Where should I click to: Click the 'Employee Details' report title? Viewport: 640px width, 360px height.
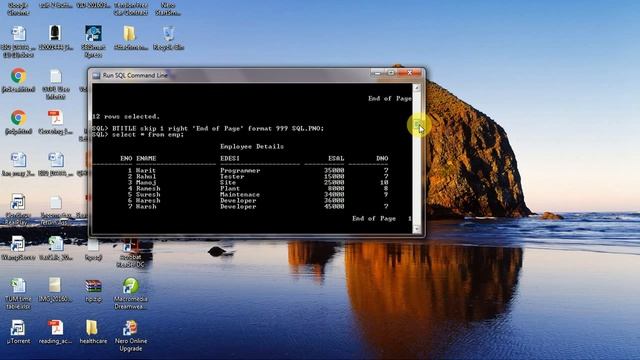(252, 146)
